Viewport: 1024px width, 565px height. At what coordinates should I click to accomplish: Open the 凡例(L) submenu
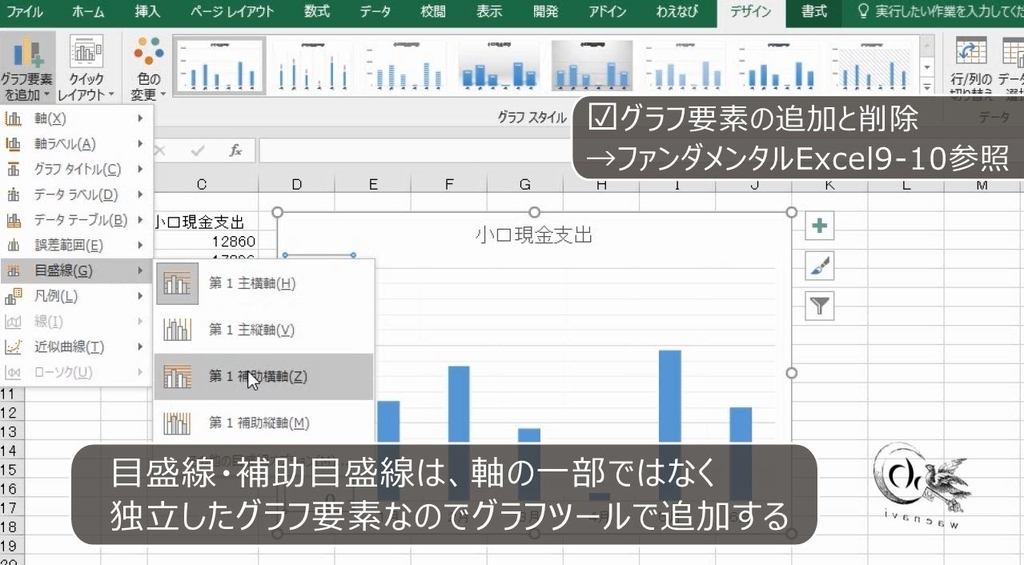(x=76, y=296)
